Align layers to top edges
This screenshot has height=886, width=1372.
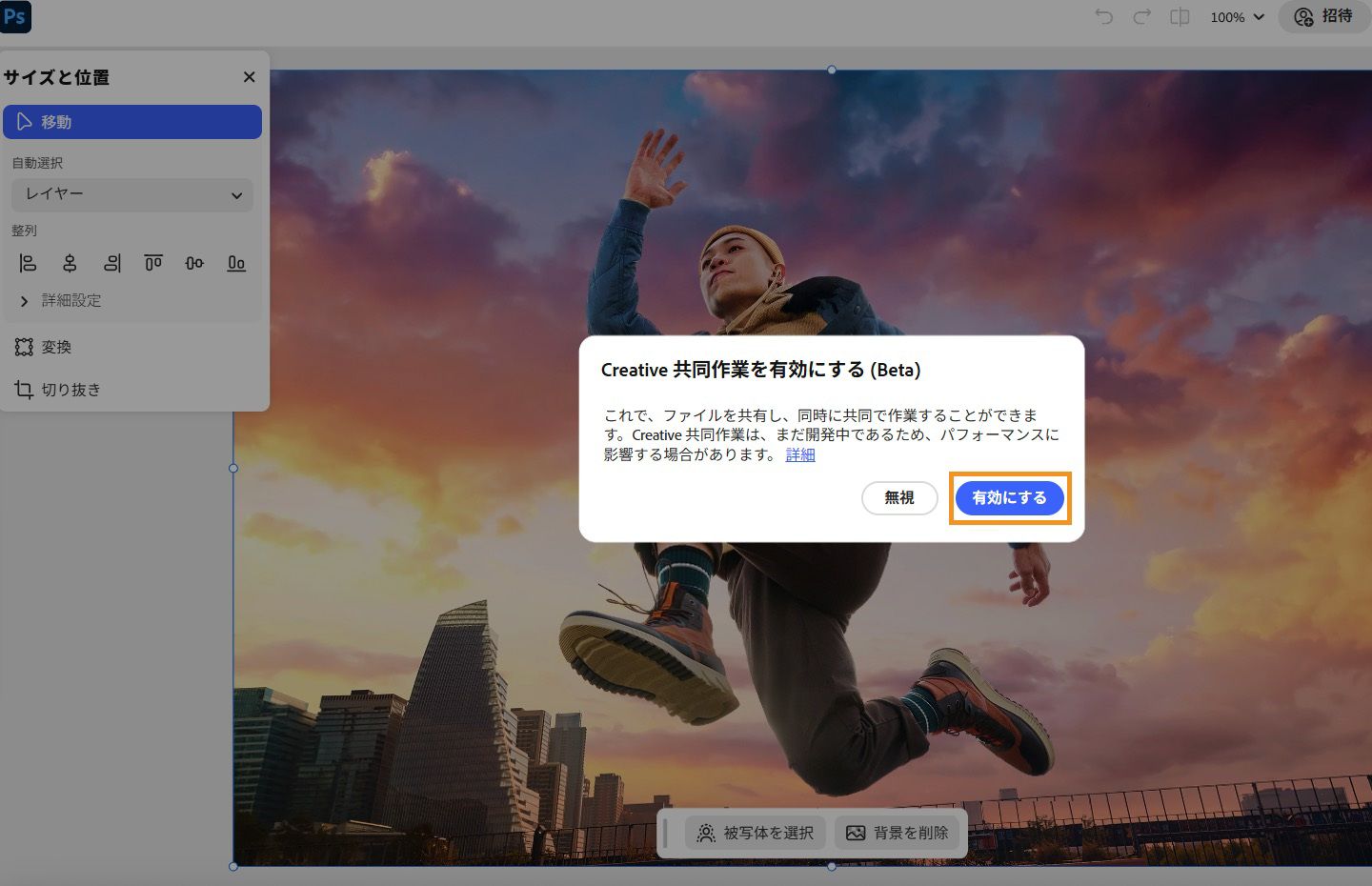(x=152, y=263)
